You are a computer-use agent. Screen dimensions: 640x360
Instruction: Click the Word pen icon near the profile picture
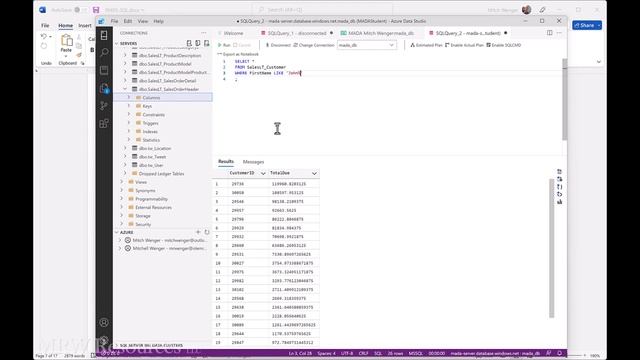click(542, 10)
